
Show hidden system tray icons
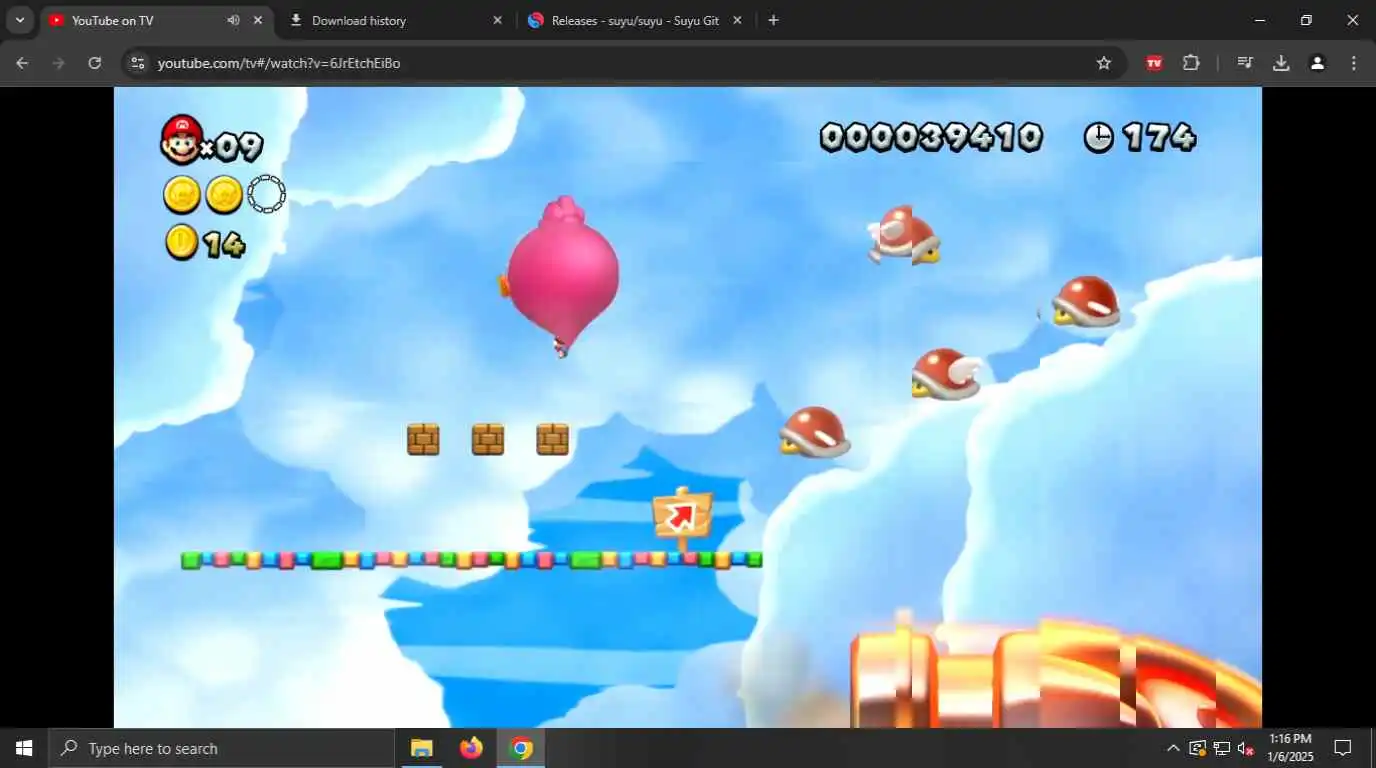[x=1173, y=748]
